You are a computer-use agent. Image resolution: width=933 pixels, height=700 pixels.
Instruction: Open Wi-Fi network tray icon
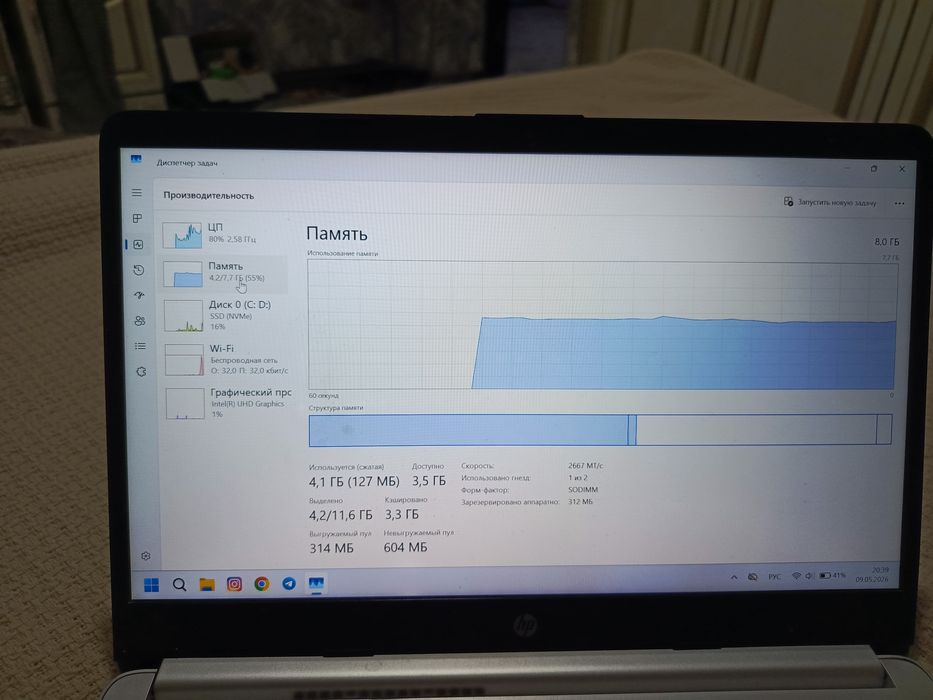coord(796,576)
